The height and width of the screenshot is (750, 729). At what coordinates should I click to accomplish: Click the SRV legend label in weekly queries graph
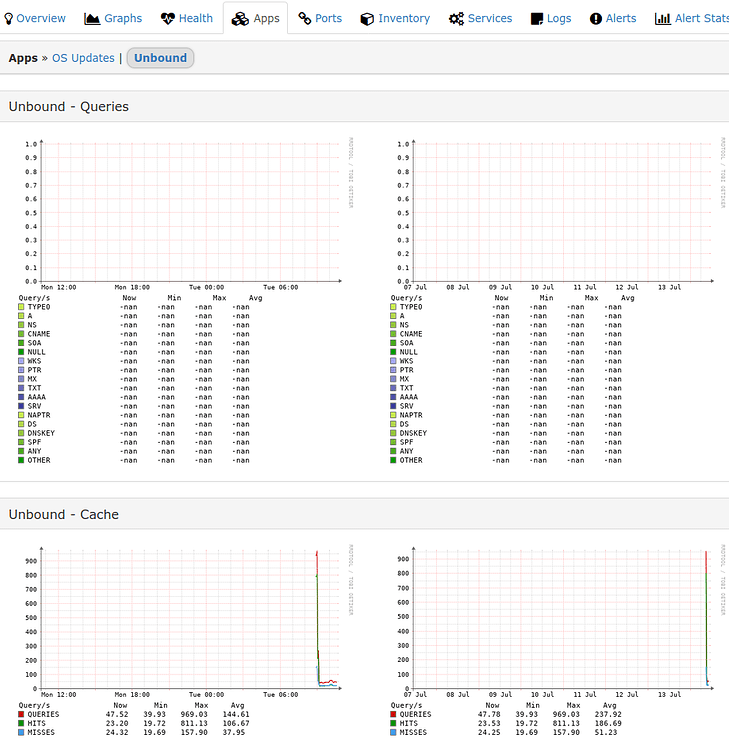pyautogui.click(x=407, y=406)
